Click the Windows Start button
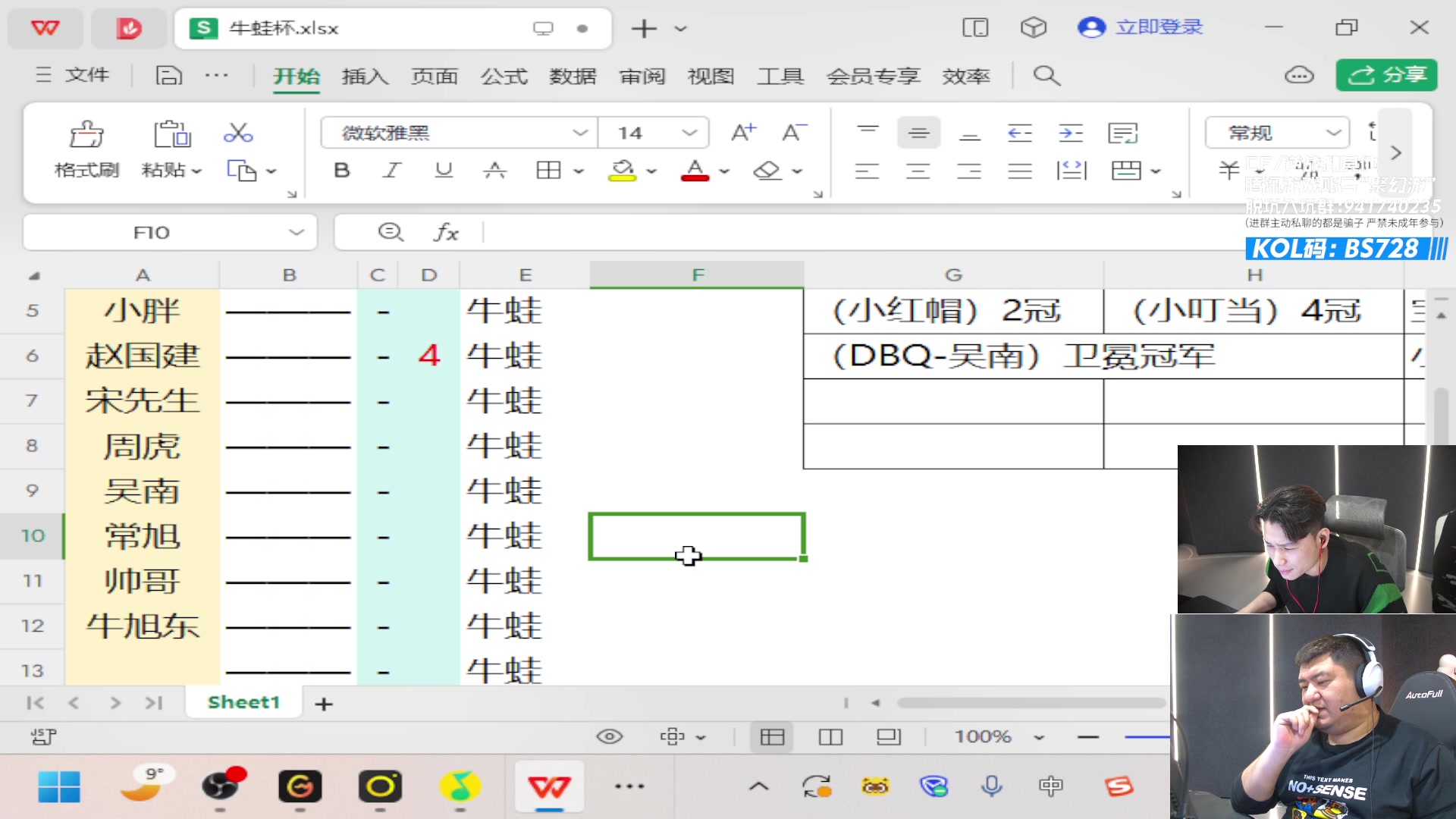 coord(59,786)
